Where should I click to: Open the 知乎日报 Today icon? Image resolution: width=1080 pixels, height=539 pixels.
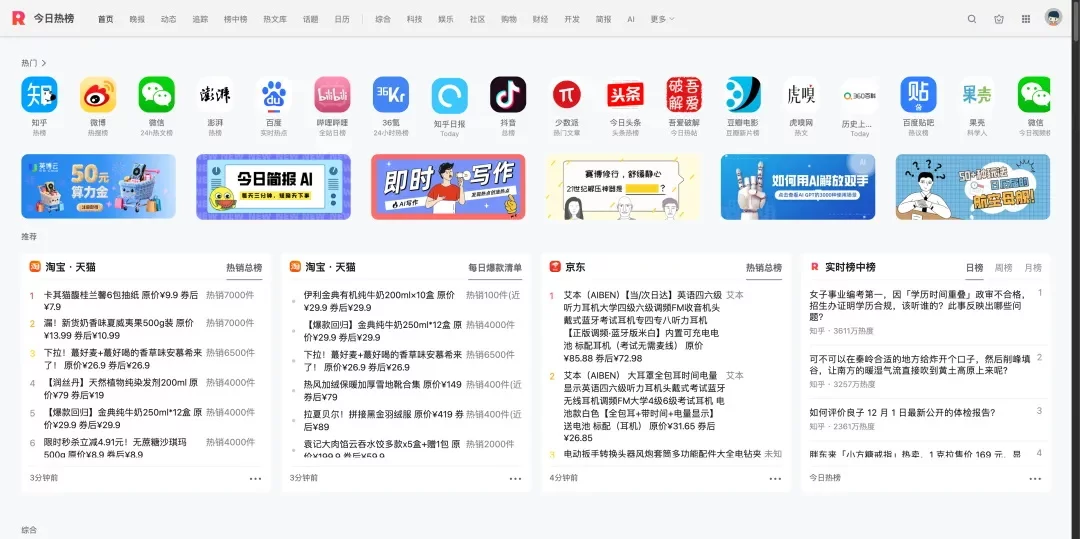[450, 95]
